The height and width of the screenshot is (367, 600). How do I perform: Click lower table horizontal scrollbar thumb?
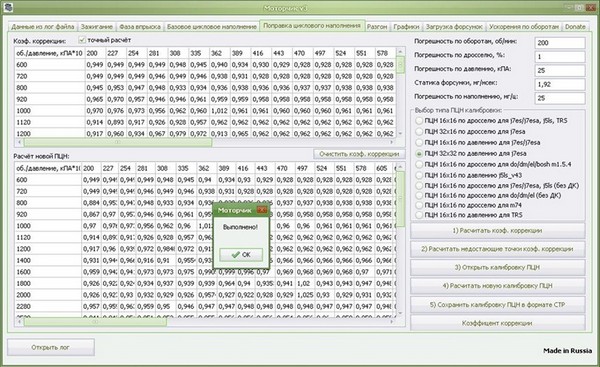click(95, 322)
